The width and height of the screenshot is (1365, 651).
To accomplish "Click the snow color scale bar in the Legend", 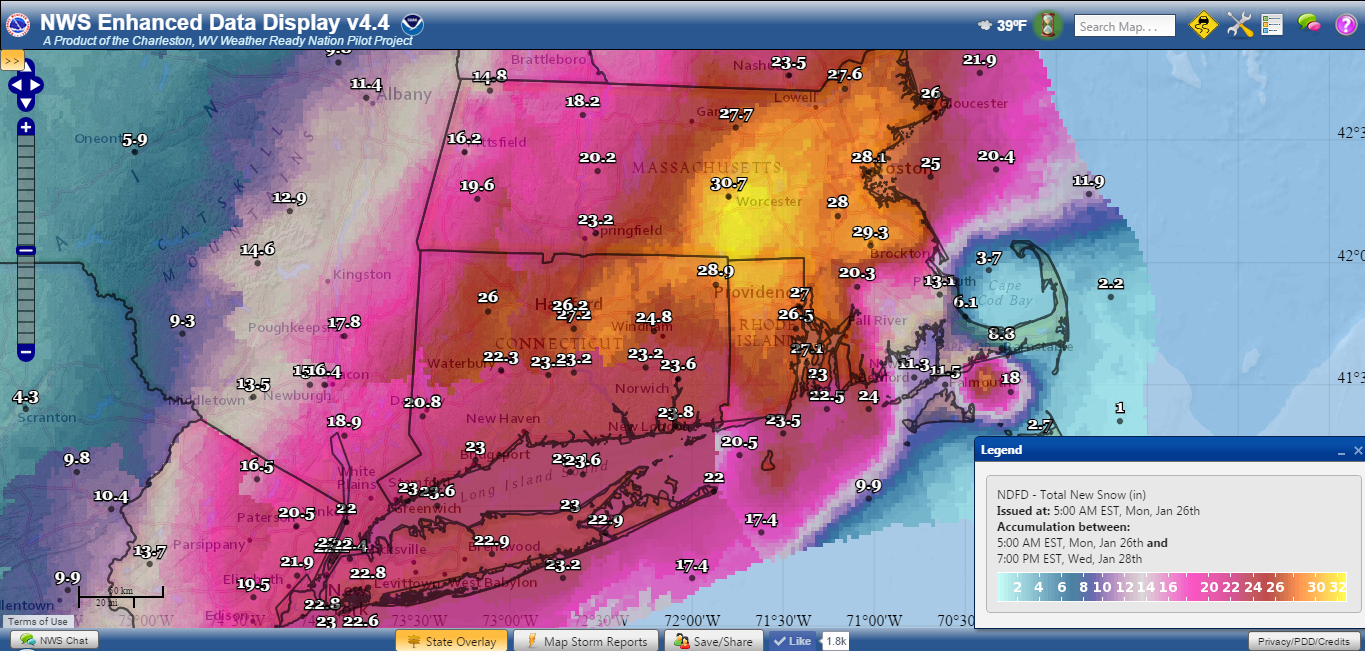I will pos(1172,586).
